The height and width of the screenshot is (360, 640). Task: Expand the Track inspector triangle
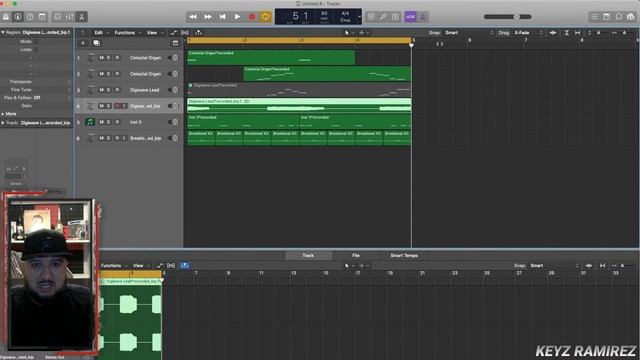coord(3,122)
